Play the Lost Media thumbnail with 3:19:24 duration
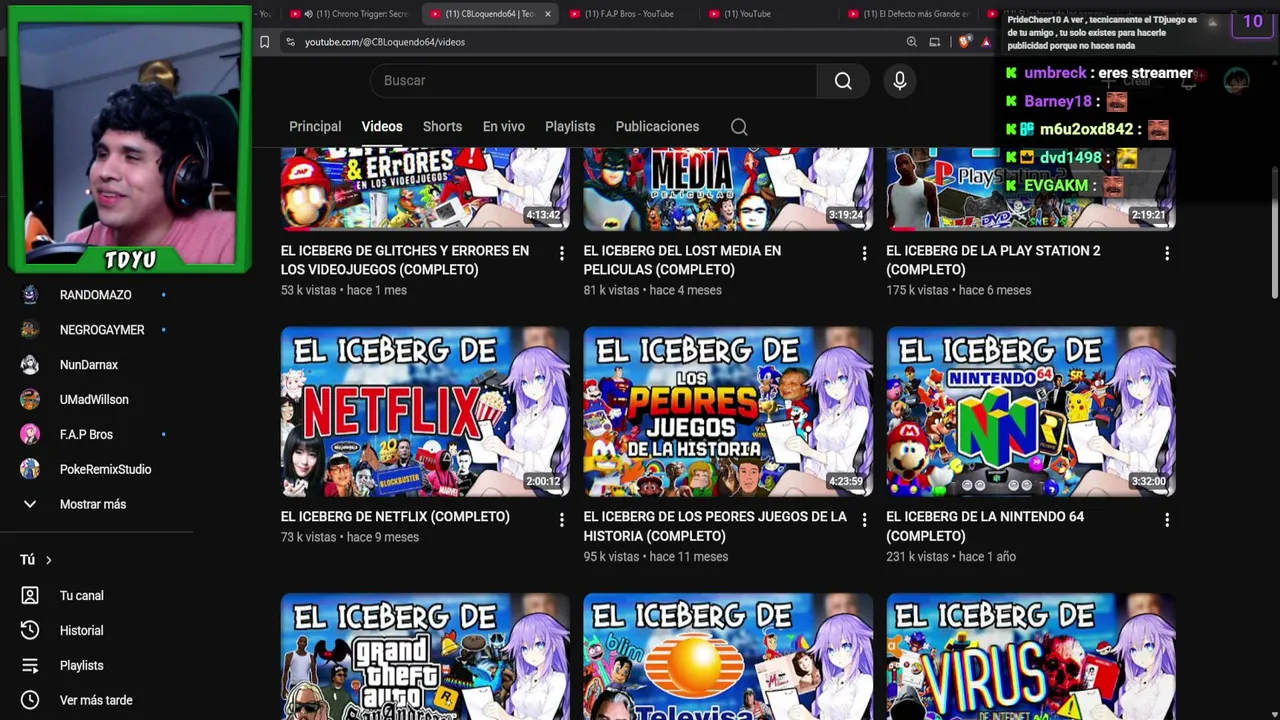The image size is (1280, 720). point(728,189)
